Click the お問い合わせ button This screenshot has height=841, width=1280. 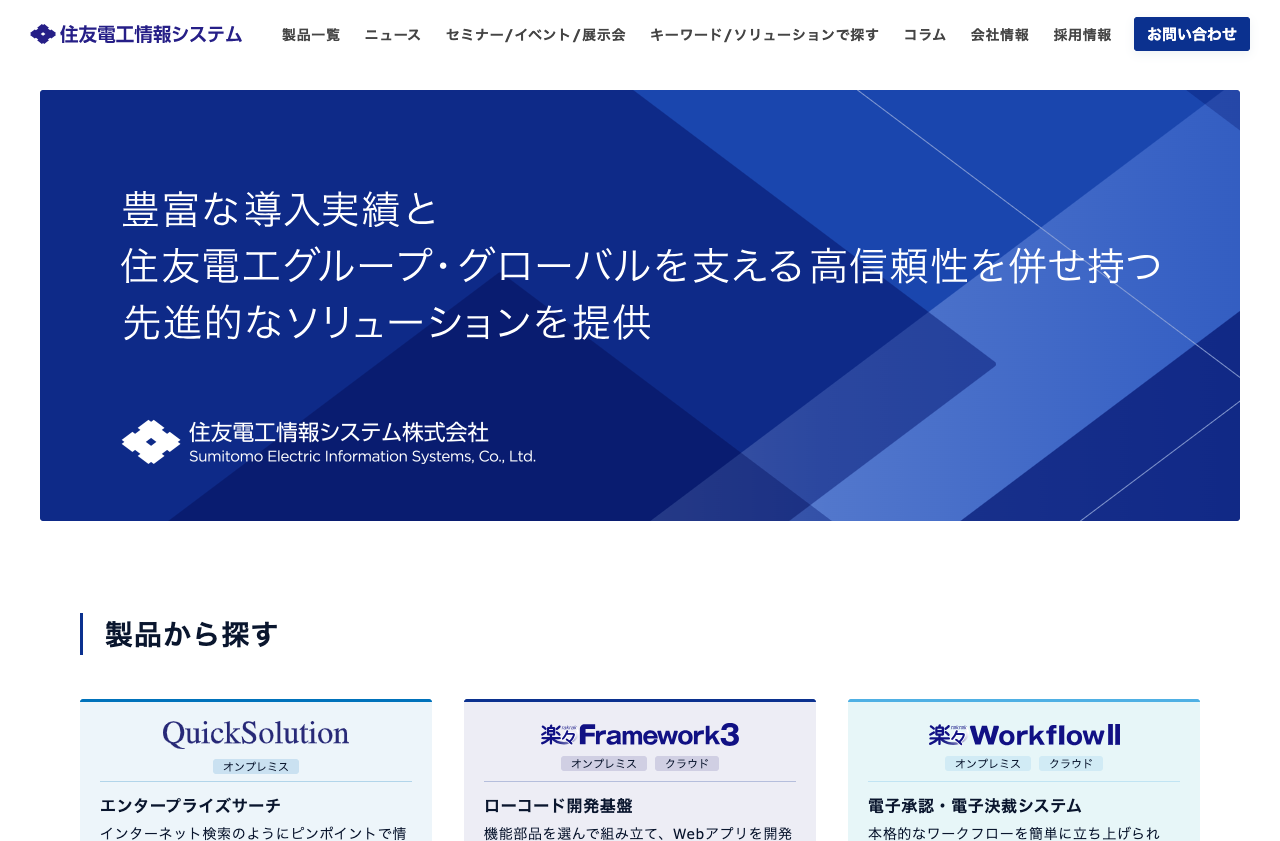1191,33
